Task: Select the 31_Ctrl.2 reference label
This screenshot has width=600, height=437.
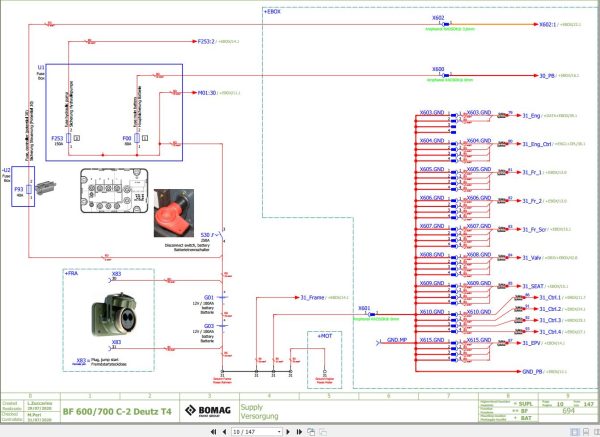Action: click(x=550, y=309)
